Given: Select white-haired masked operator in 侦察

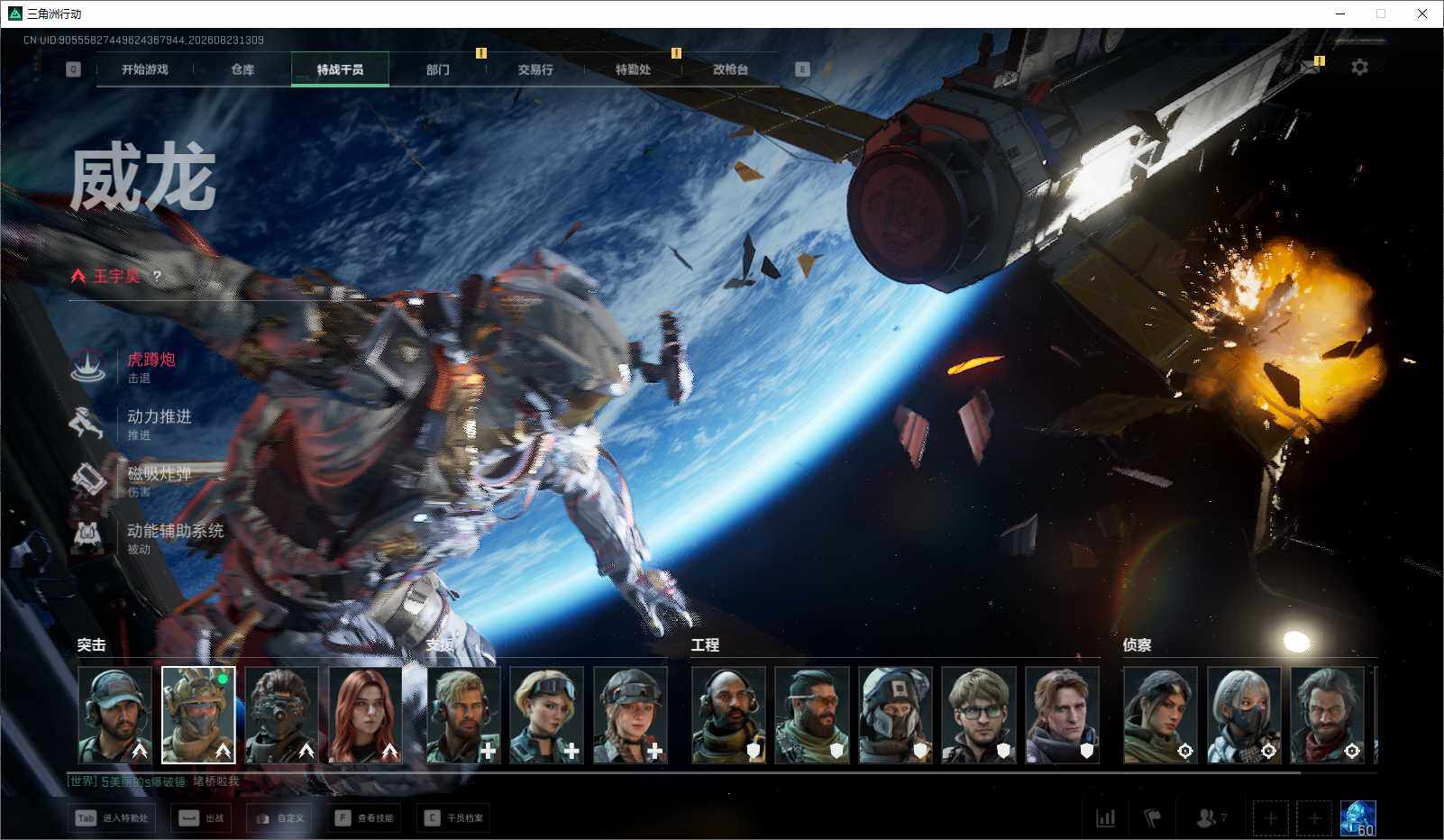Looking at the screenshot, I should point(1244,715).
